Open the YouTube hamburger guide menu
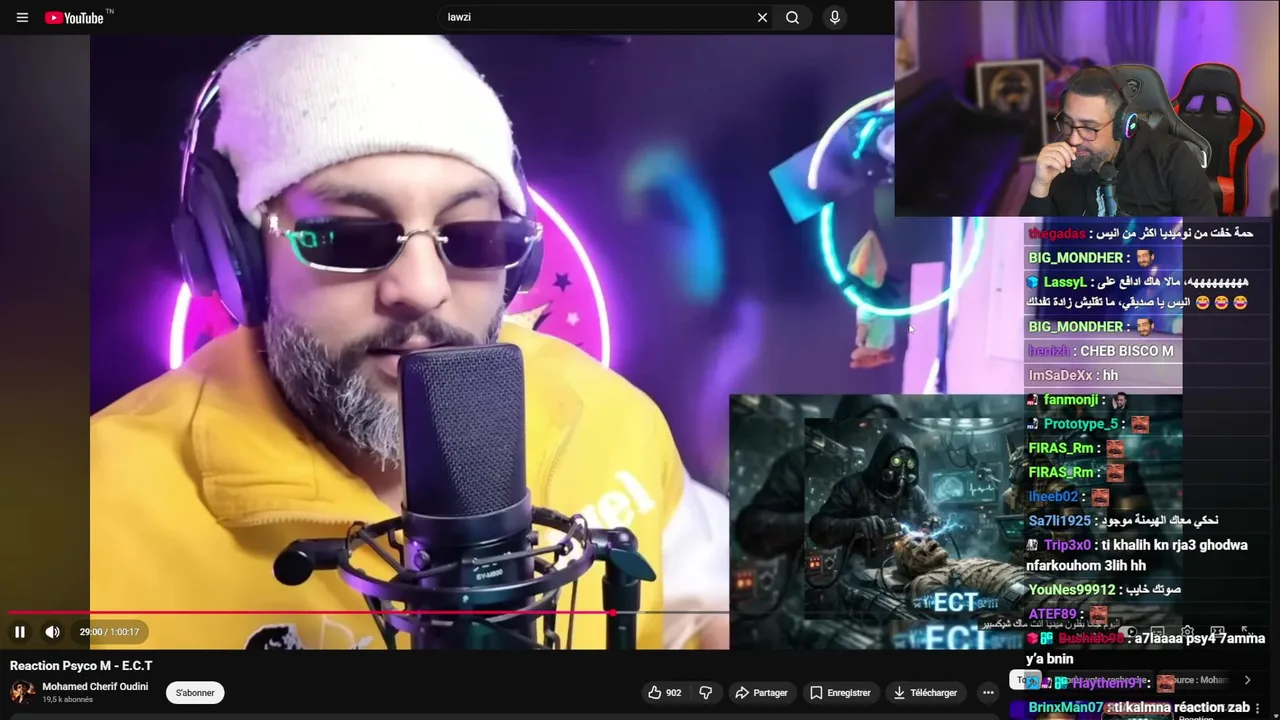The height and width of the screenshot is (720, 1280). coord(22,17)
